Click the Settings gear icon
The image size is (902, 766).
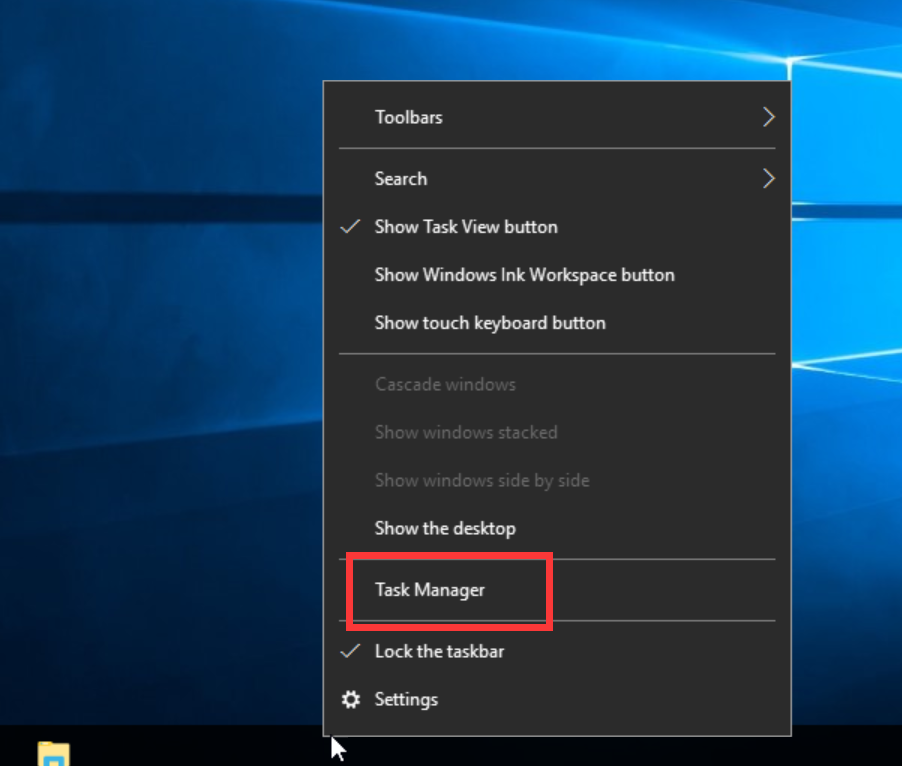point(351,699)
